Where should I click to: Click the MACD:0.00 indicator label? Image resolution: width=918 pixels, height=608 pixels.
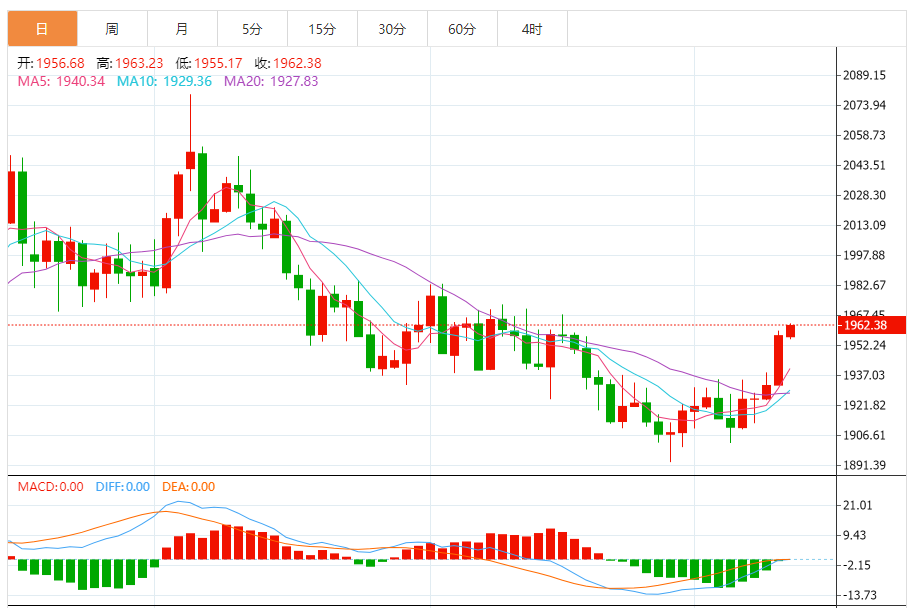coord(50,487)
